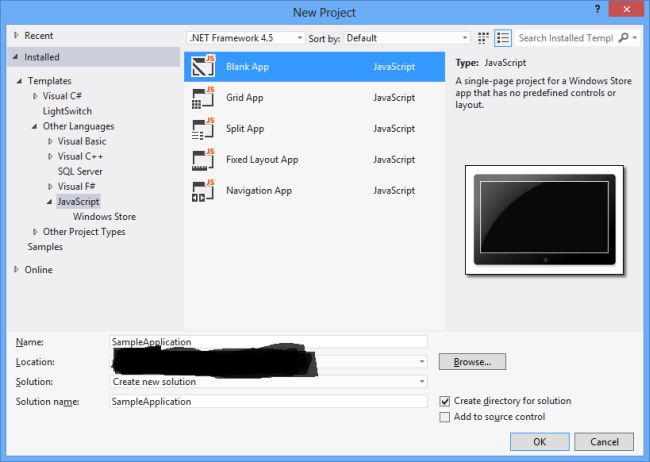650x462 pixels.
Task: Expand the Online section
Action: click(x=16, y=270)
